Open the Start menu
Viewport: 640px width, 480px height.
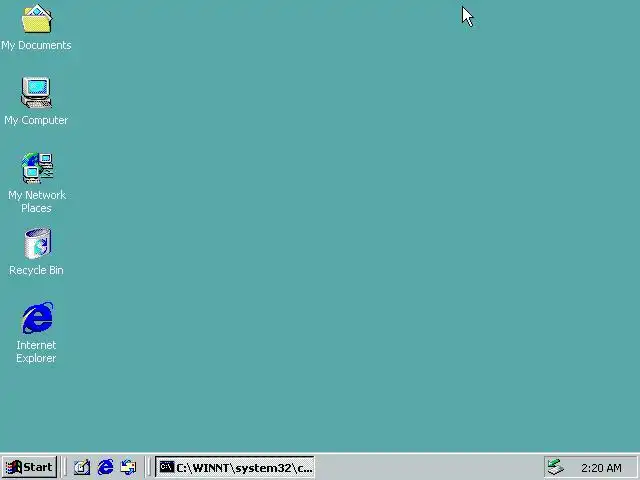coord(29,467)
